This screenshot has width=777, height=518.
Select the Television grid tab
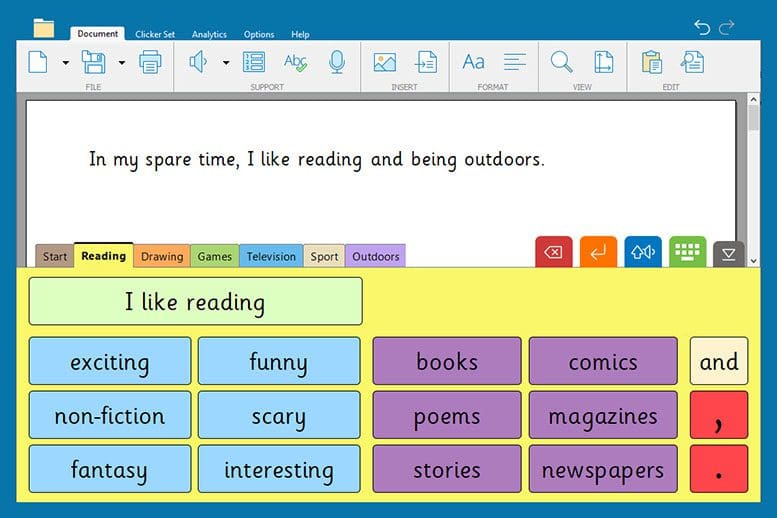271,256
